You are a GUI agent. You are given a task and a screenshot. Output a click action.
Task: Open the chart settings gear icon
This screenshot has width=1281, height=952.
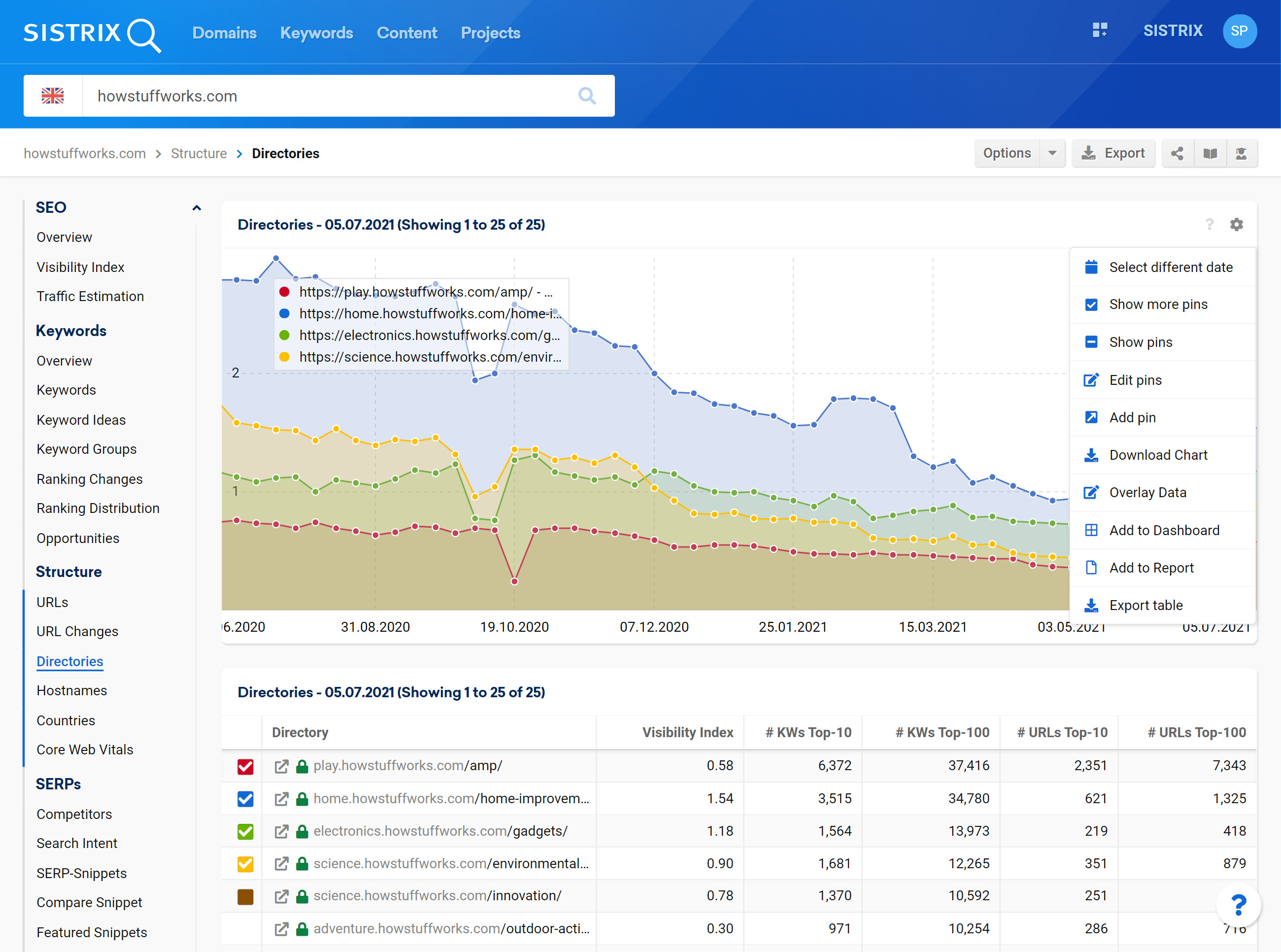click(1237, 224)
